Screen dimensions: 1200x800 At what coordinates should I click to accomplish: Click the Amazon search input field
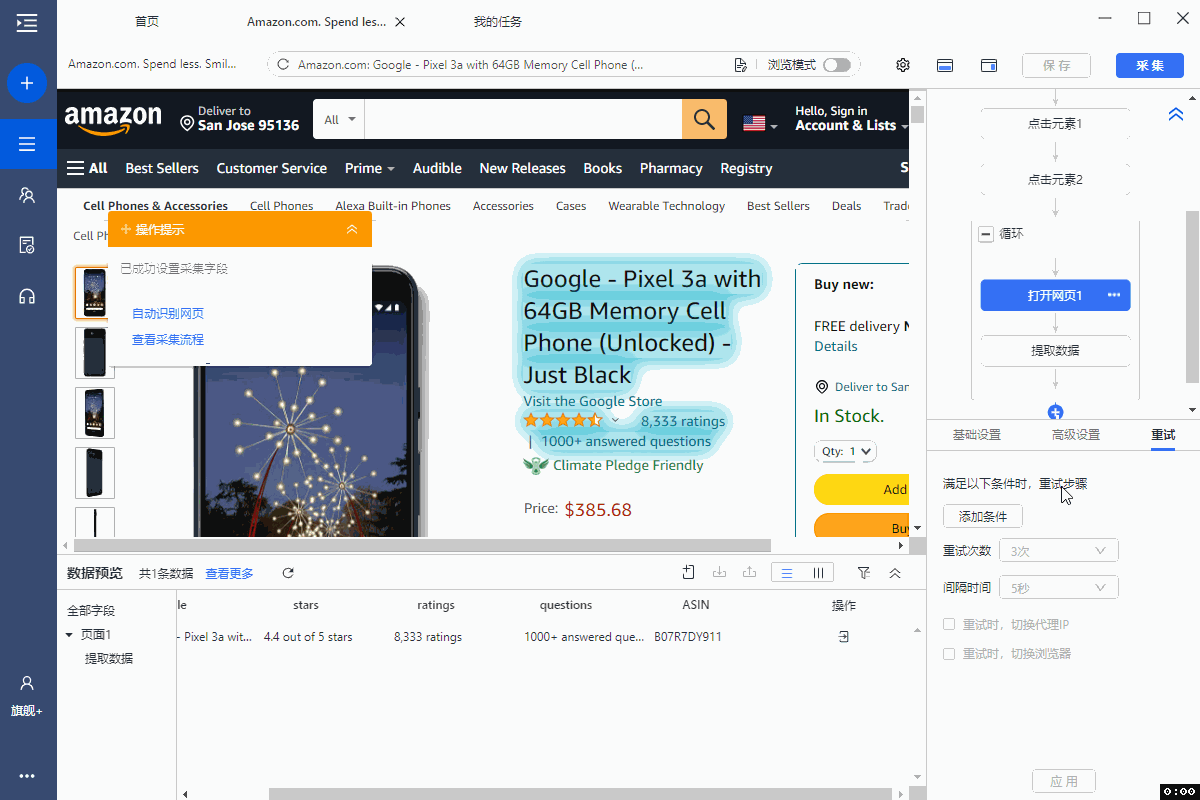pos(523,120)
